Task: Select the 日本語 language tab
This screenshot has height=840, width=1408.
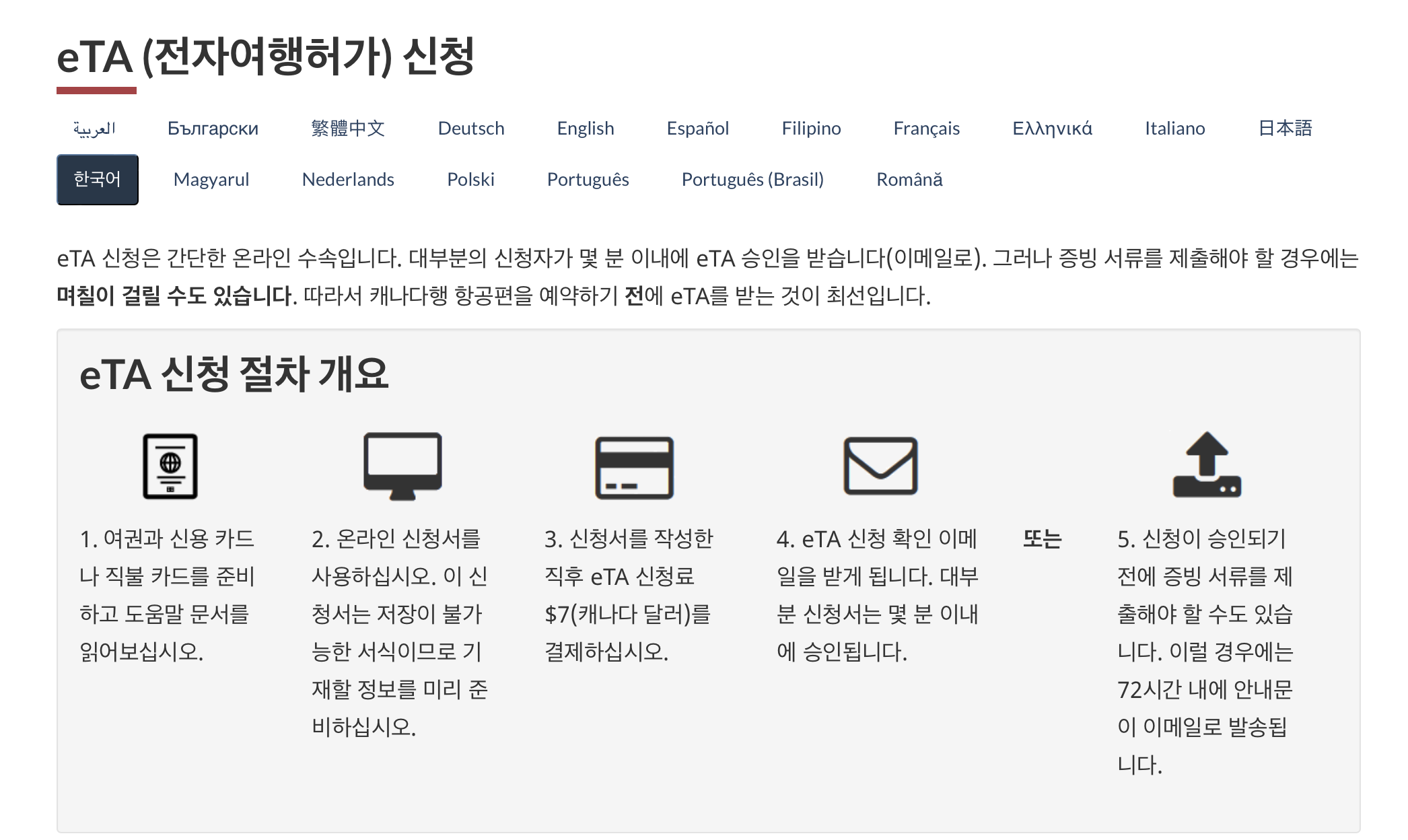Action: click(1285, 129)
